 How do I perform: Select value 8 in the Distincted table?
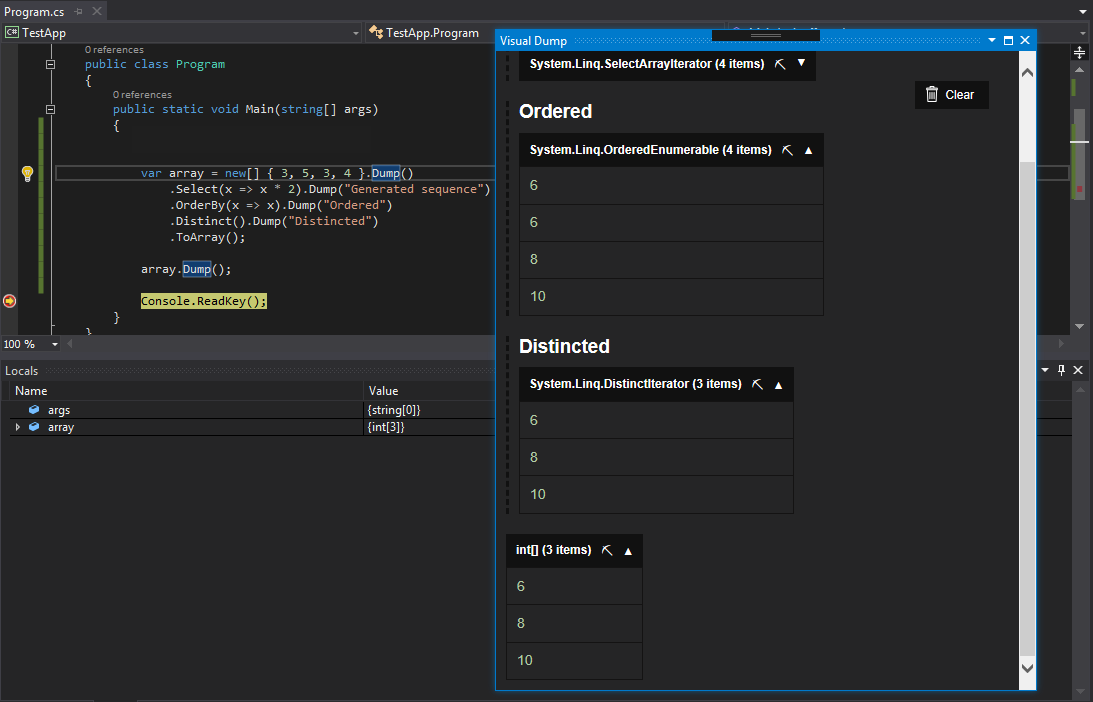[x=657, y=457]
